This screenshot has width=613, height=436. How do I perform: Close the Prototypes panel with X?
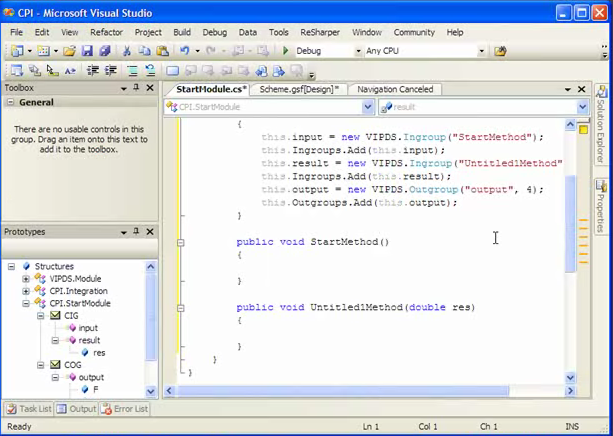click(x=151, y=232)
